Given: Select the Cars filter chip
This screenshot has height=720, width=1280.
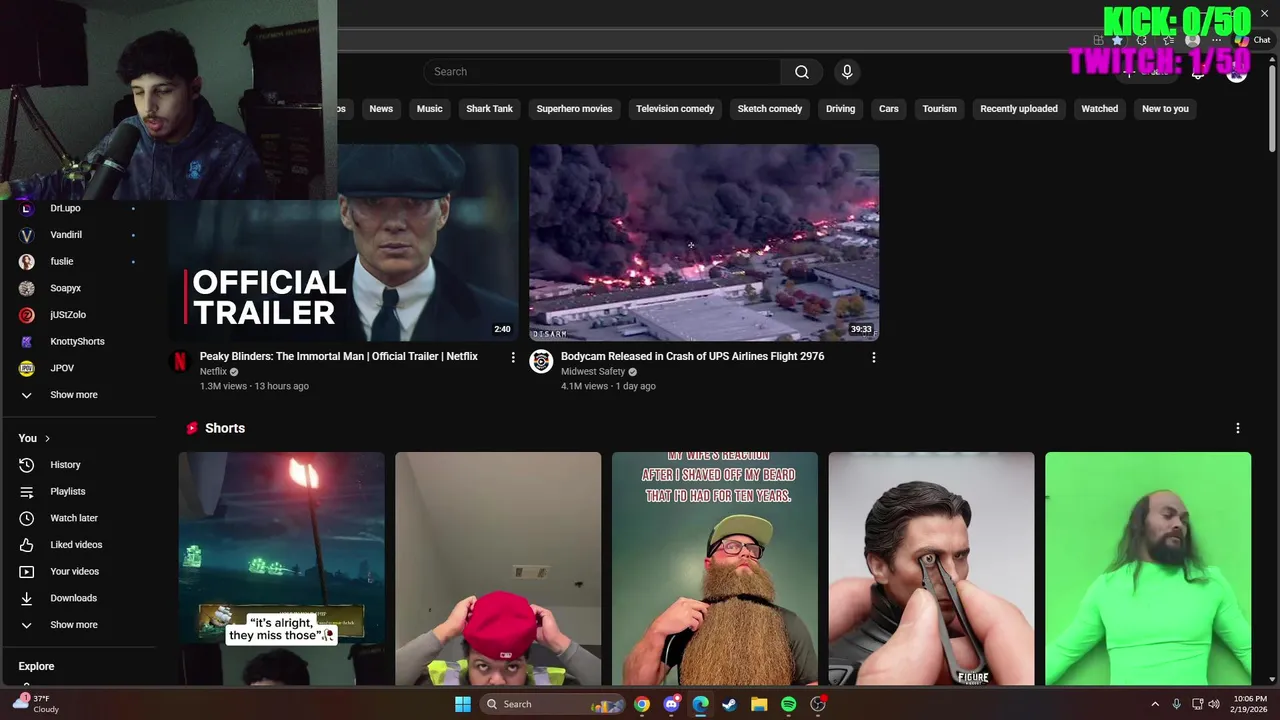Looking at the screenshot, I should (889, 109).
